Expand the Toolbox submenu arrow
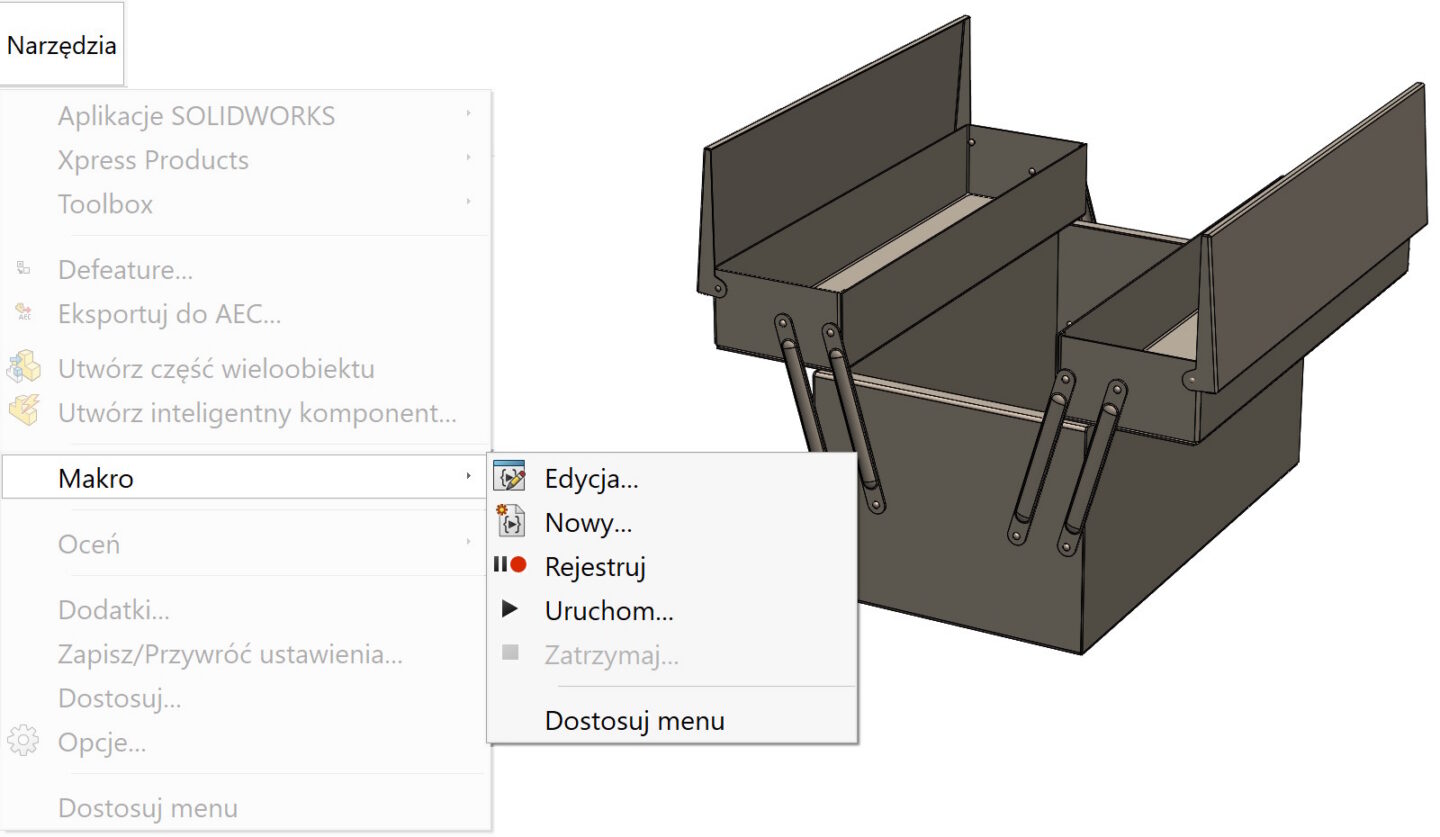The image size is (1440, 837). click(x=468, y=203)
